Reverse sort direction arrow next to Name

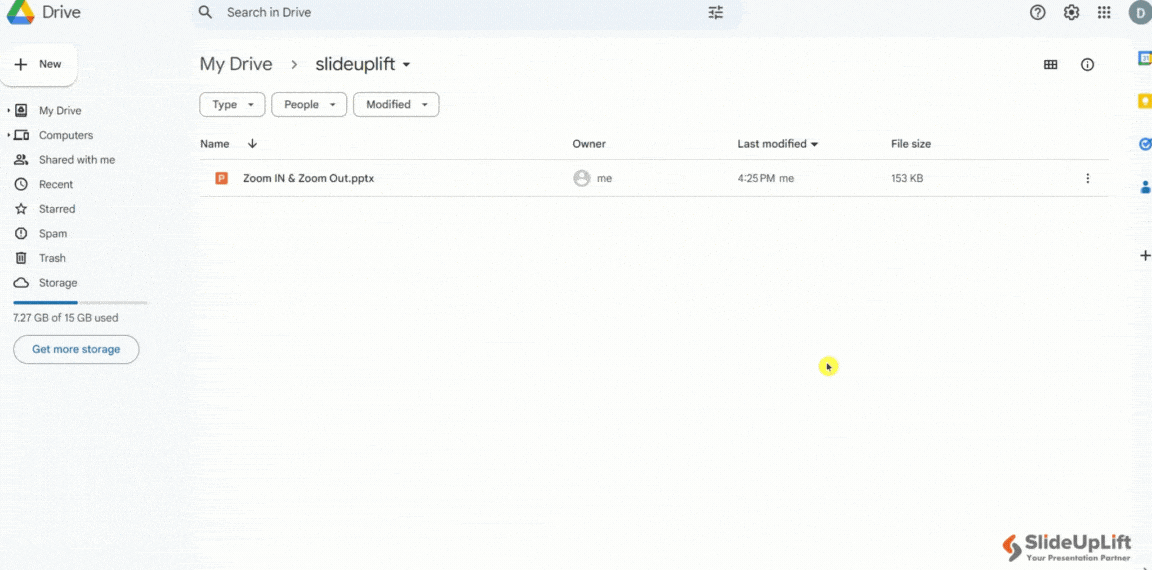tap(252, 144)
